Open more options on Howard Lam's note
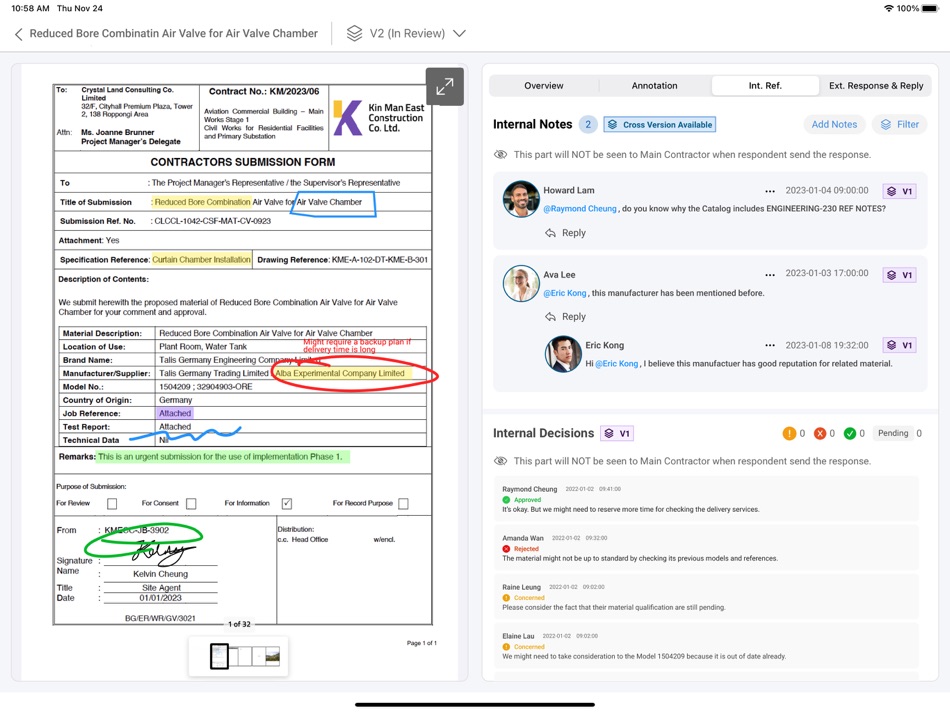 769,191
